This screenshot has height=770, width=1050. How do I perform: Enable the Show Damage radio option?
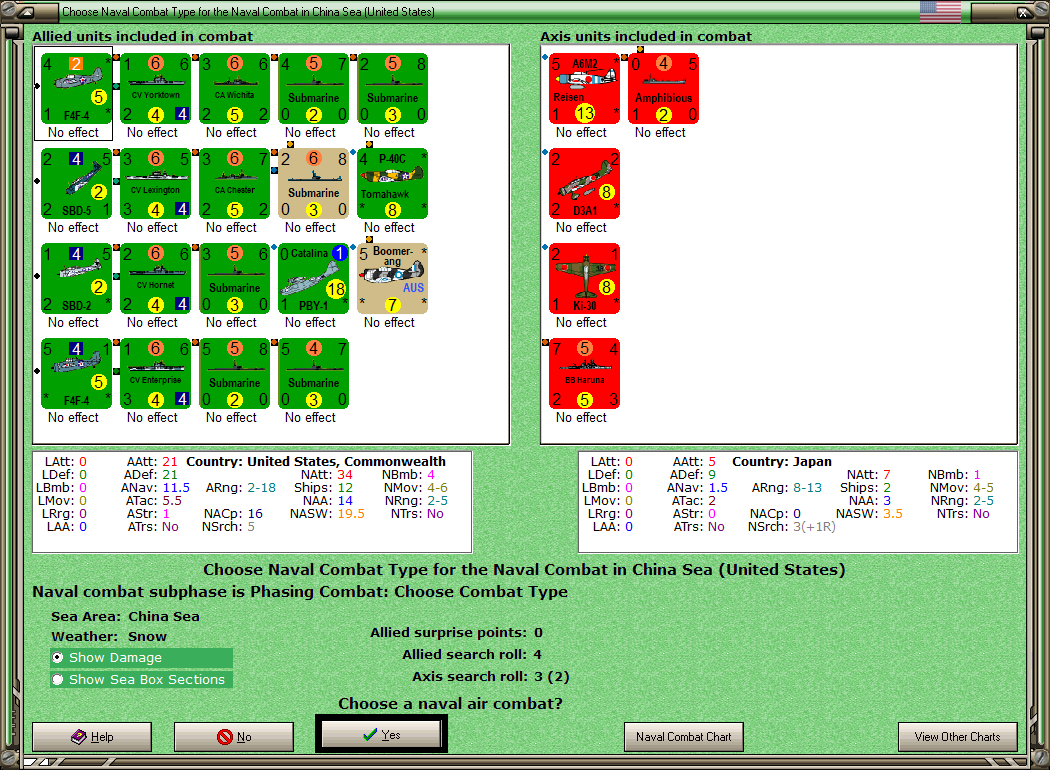click(141, 658)
